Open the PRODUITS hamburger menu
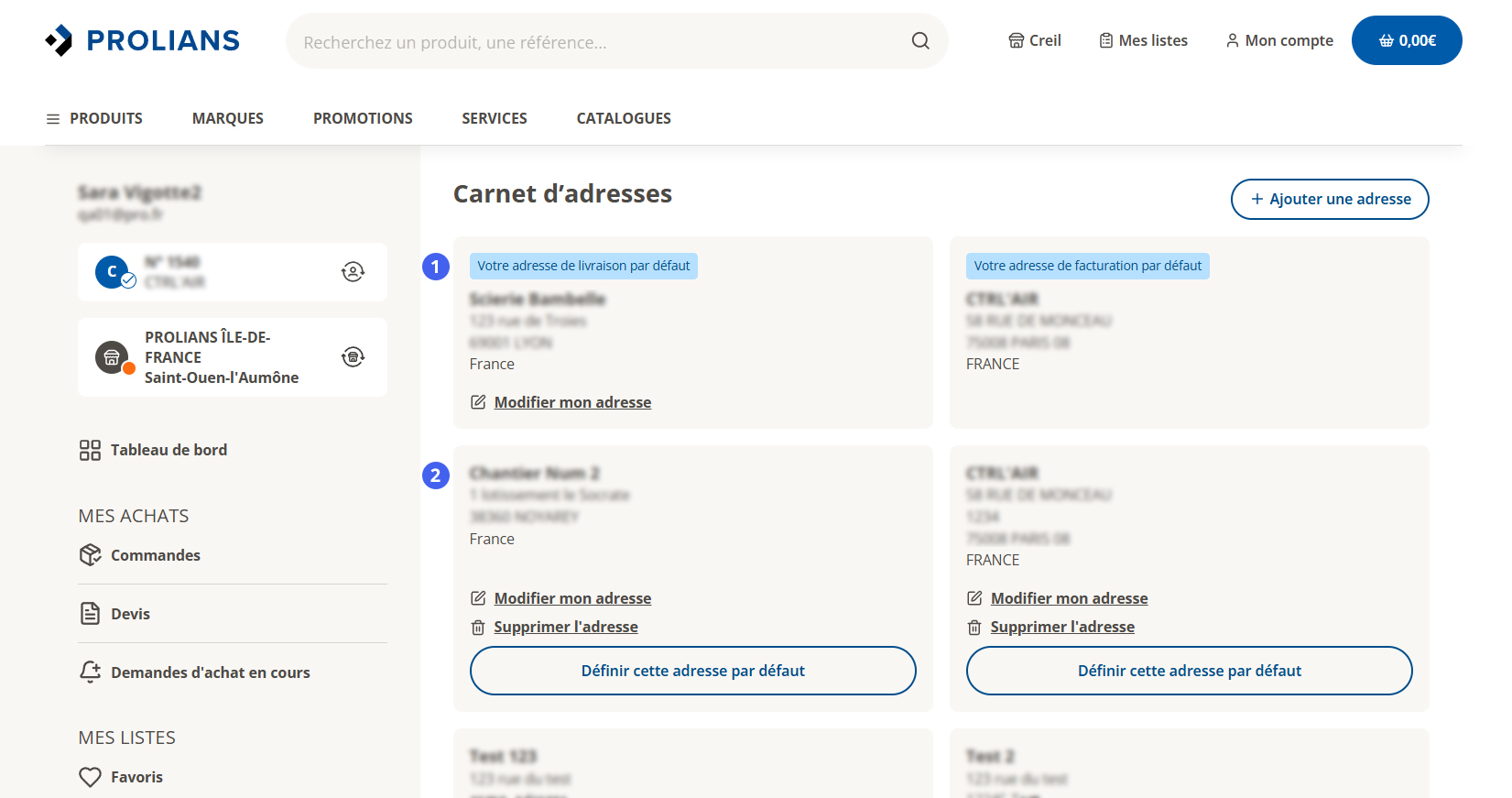The height and width of the screenshot is (798, 1512). click(x=94, y=118)
